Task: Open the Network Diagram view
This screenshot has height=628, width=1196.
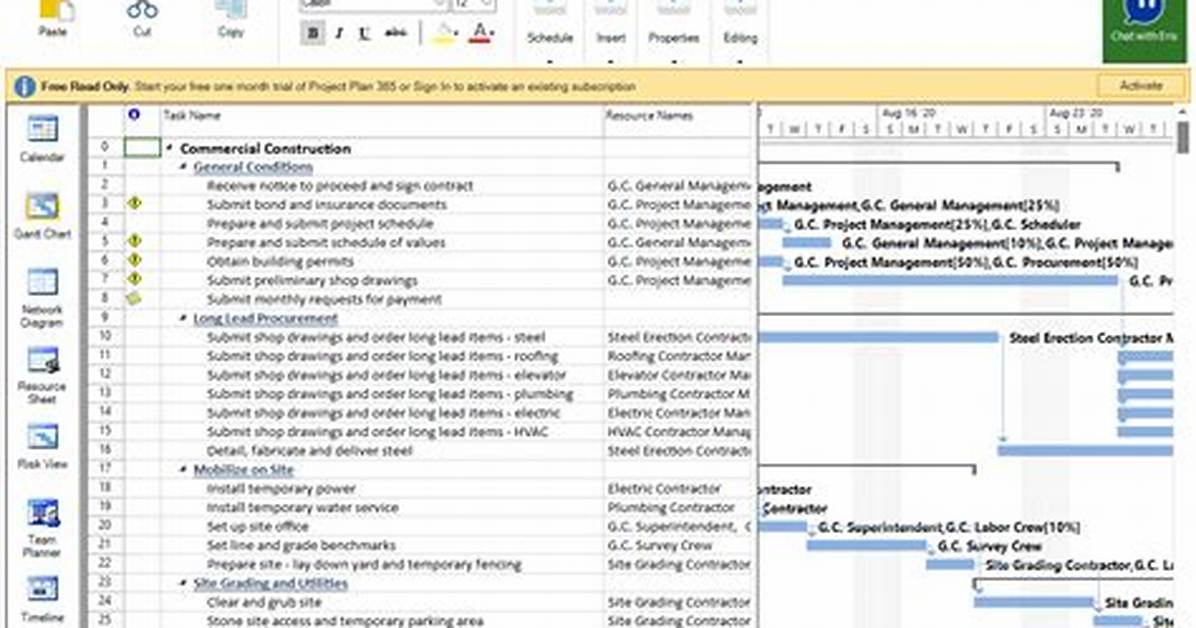Action: (x=42, y=297)
